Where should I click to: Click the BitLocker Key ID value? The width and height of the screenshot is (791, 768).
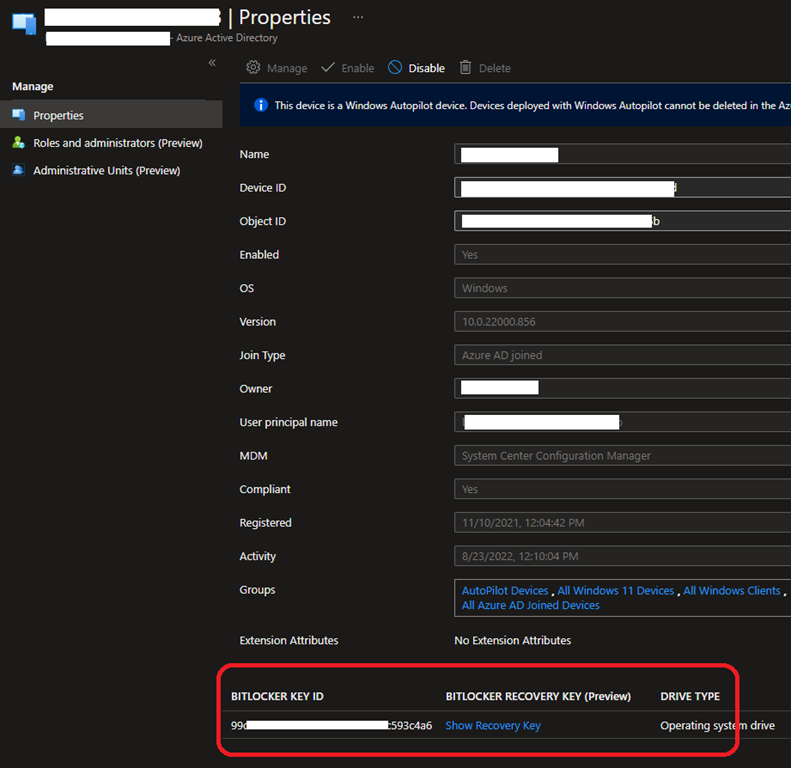coord(331,726)
